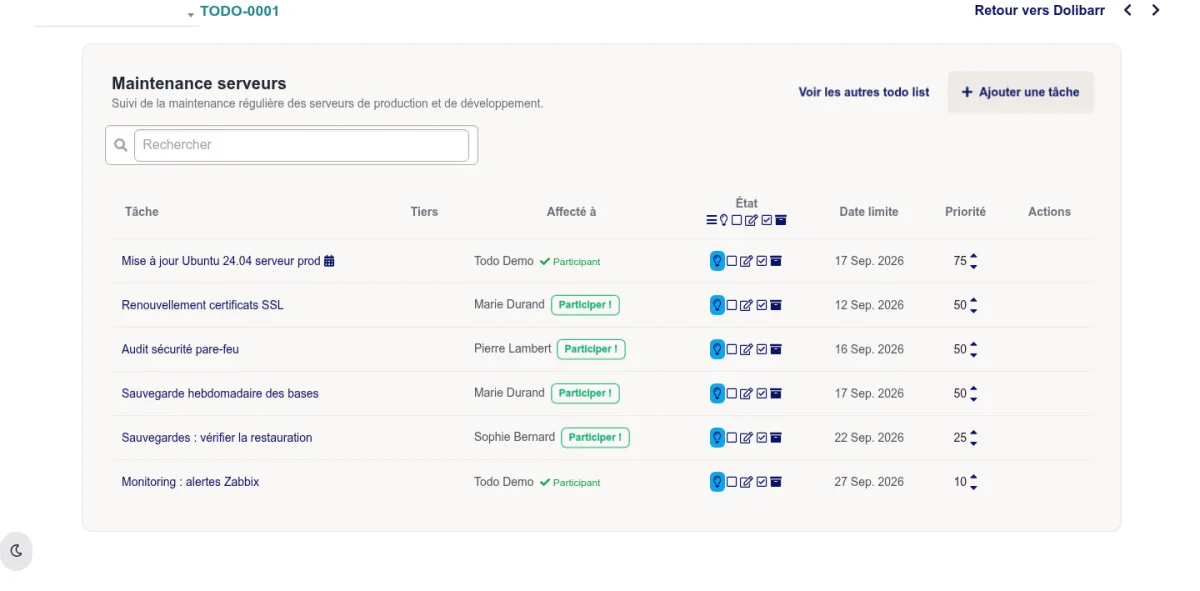Archive Audit sécurité pare-feu task
Screen dimensions: 1200x591
776,349
